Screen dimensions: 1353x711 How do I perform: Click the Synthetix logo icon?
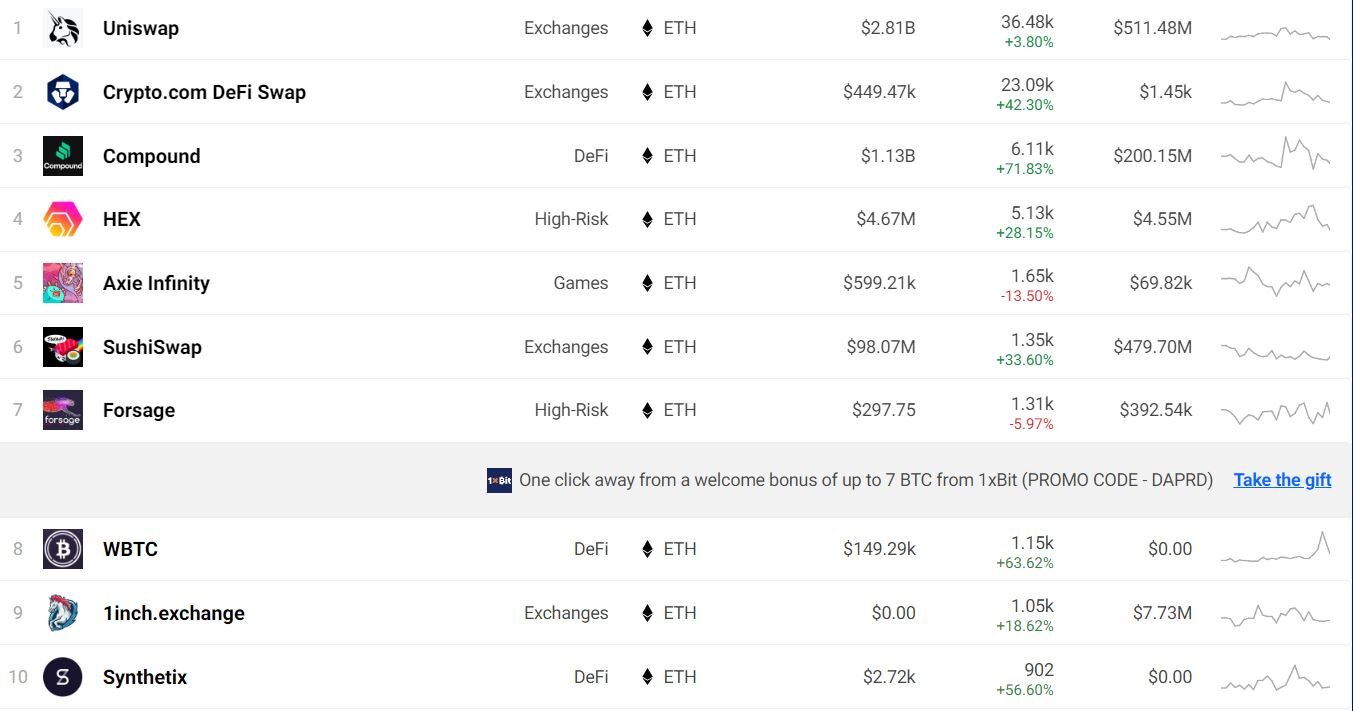[x=63, y=677]
